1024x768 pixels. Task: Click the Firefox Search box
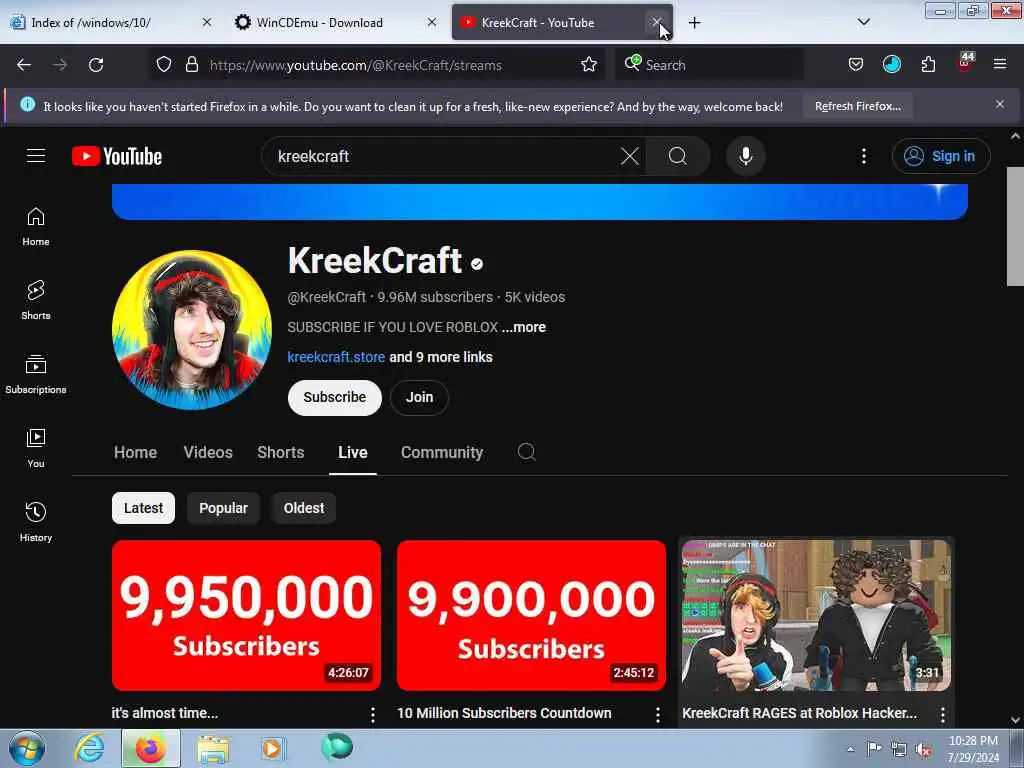click(709, 65)
